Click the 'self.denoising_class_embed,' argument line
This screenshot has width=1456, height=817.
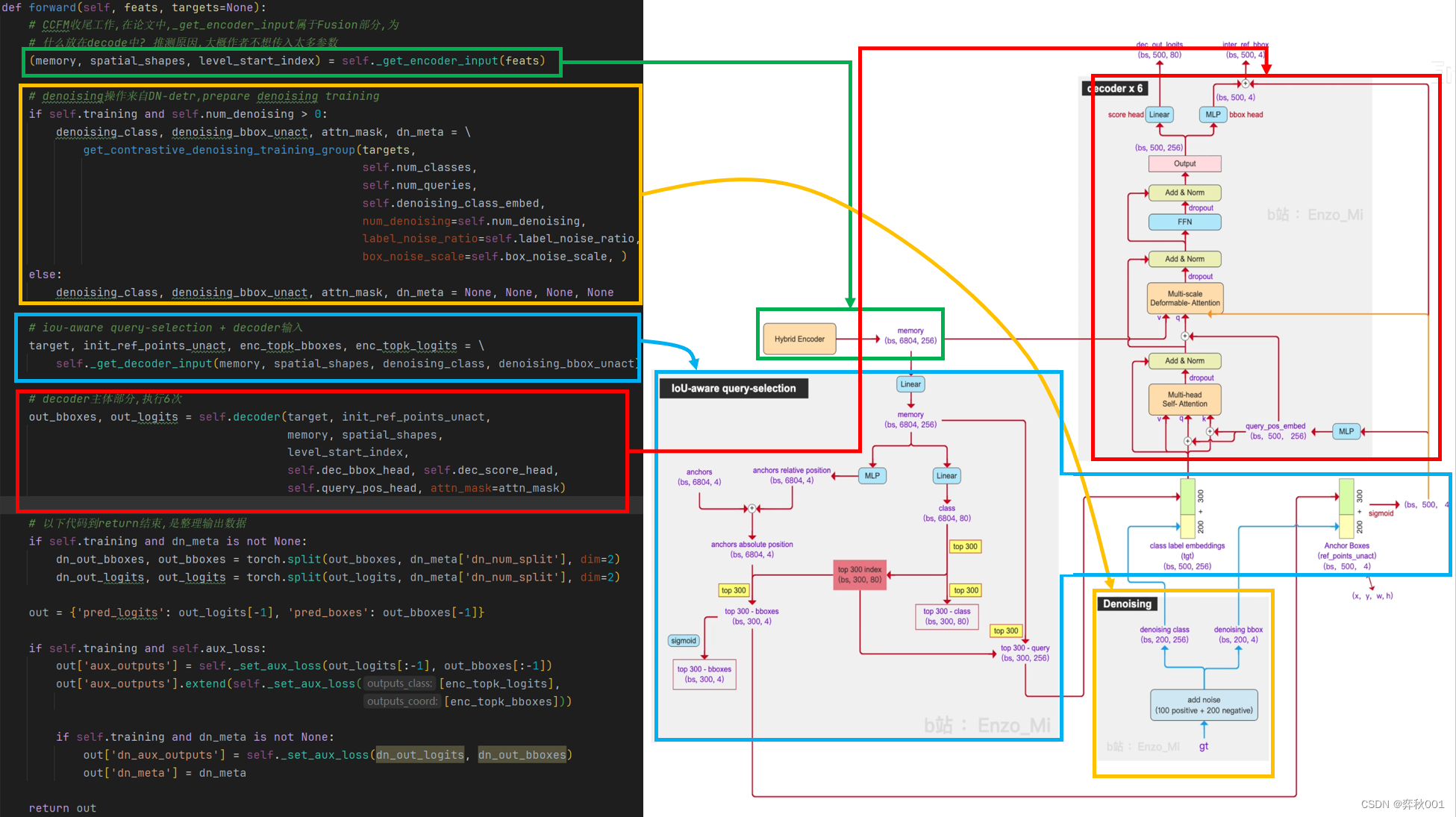[454, 204]
